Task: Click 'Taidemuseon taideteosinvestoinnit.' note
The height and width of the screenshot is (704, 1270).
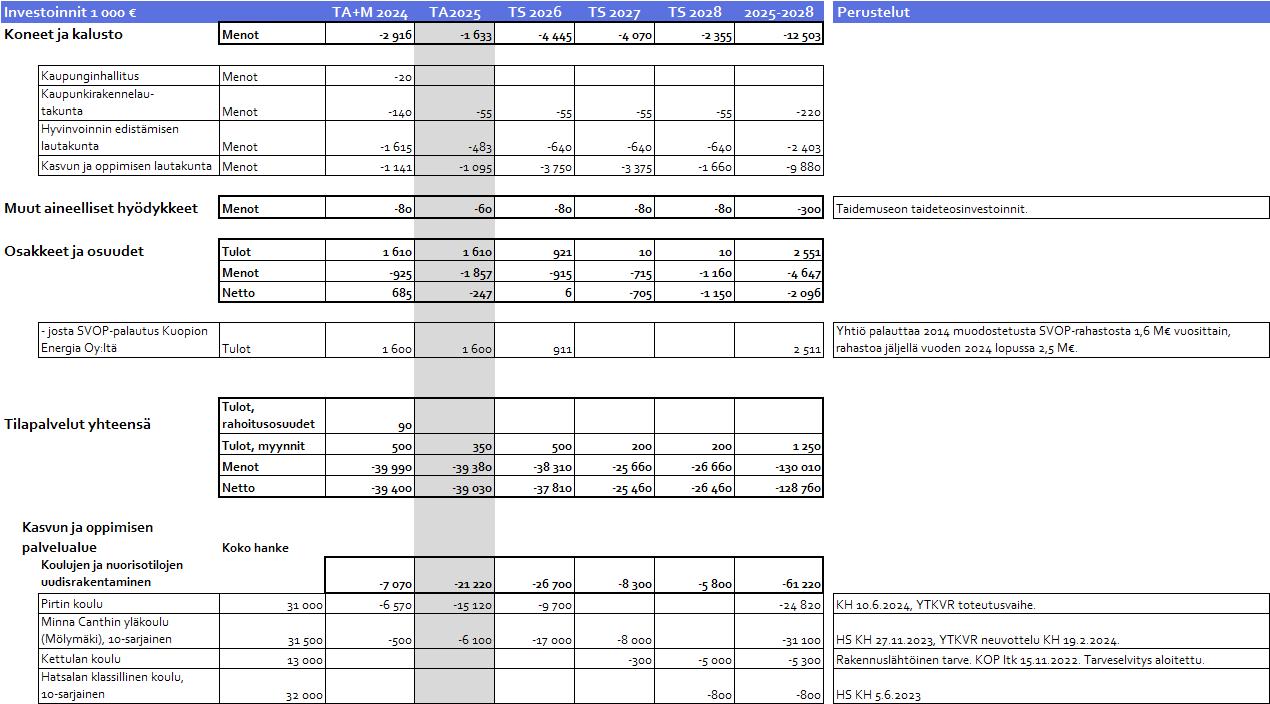Action: click(x=1051, y=208)
